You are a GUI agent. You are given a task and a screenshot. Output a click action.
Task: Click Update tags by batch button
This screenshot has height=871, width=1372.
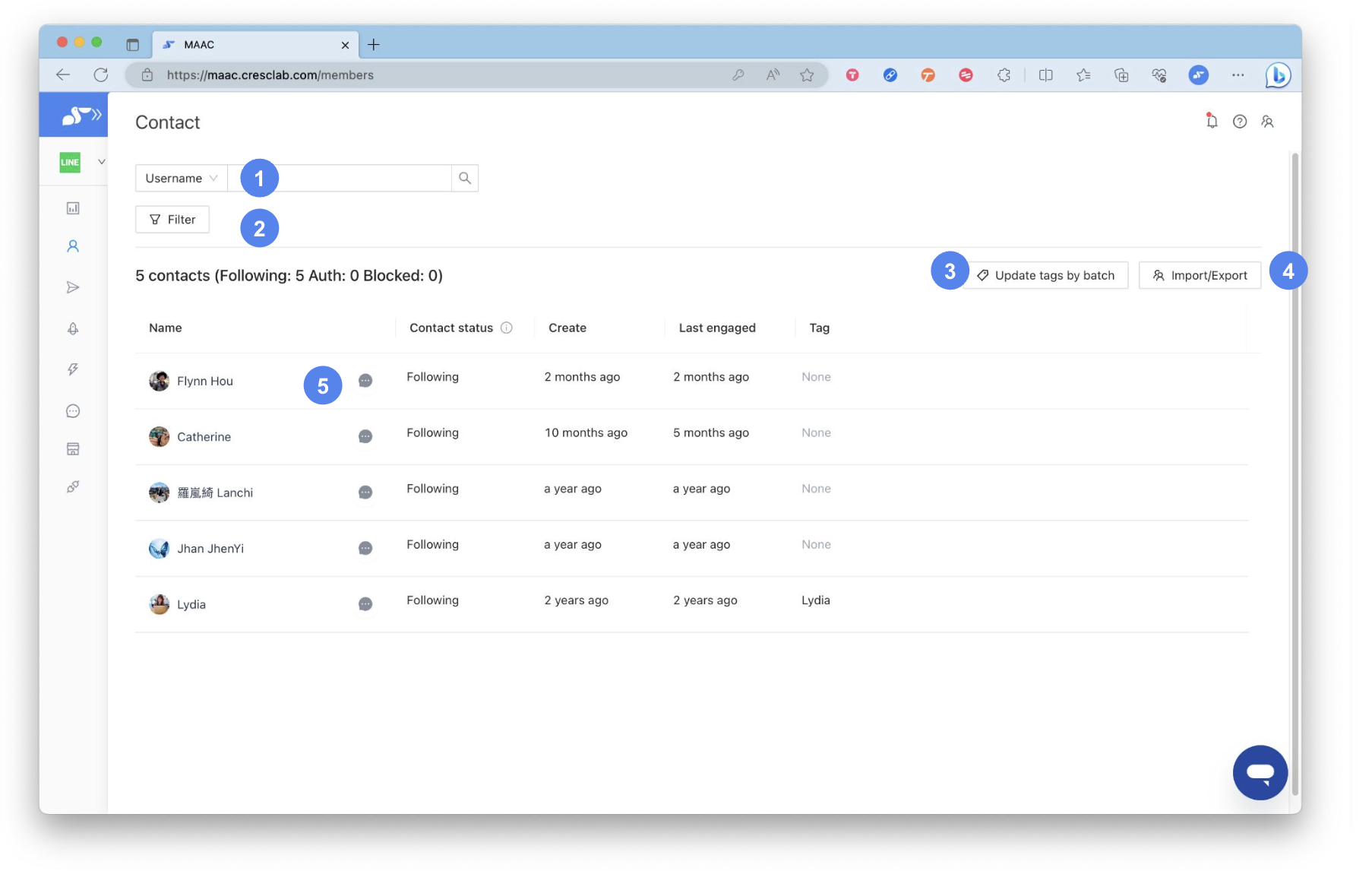pyautogui.click(x=1046, y=276)
